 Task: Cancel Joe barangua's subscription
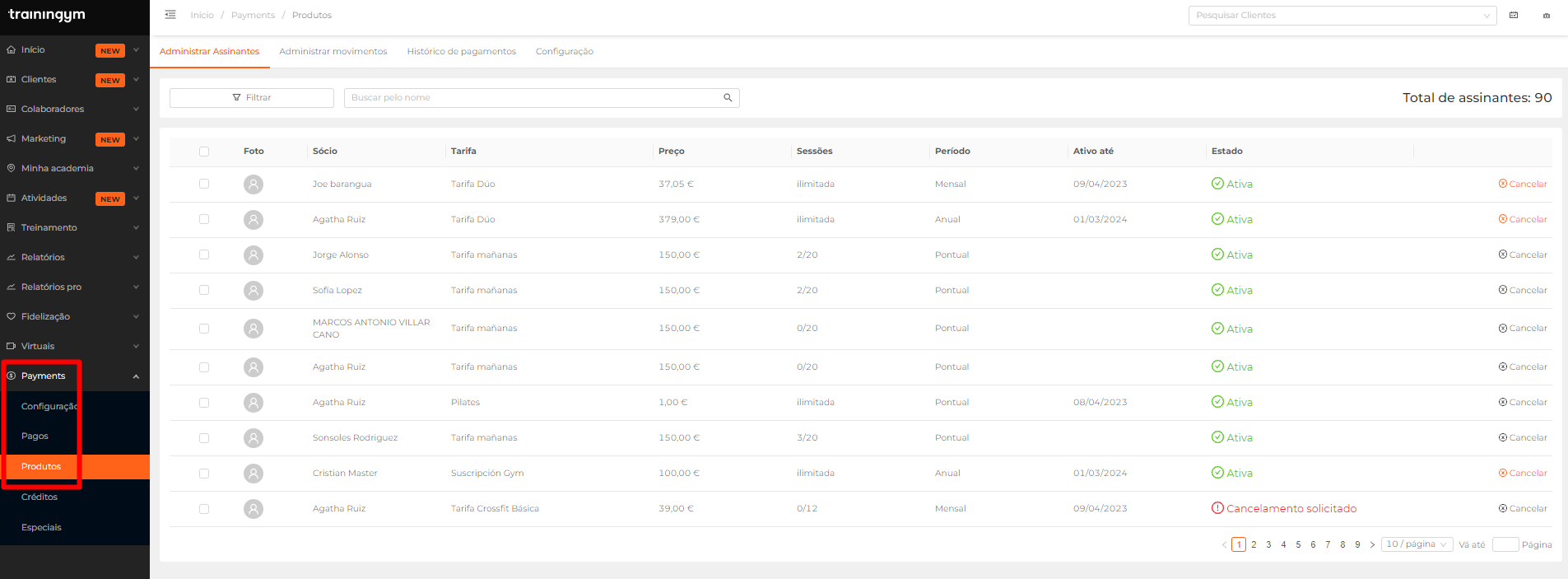[1523, 184]
